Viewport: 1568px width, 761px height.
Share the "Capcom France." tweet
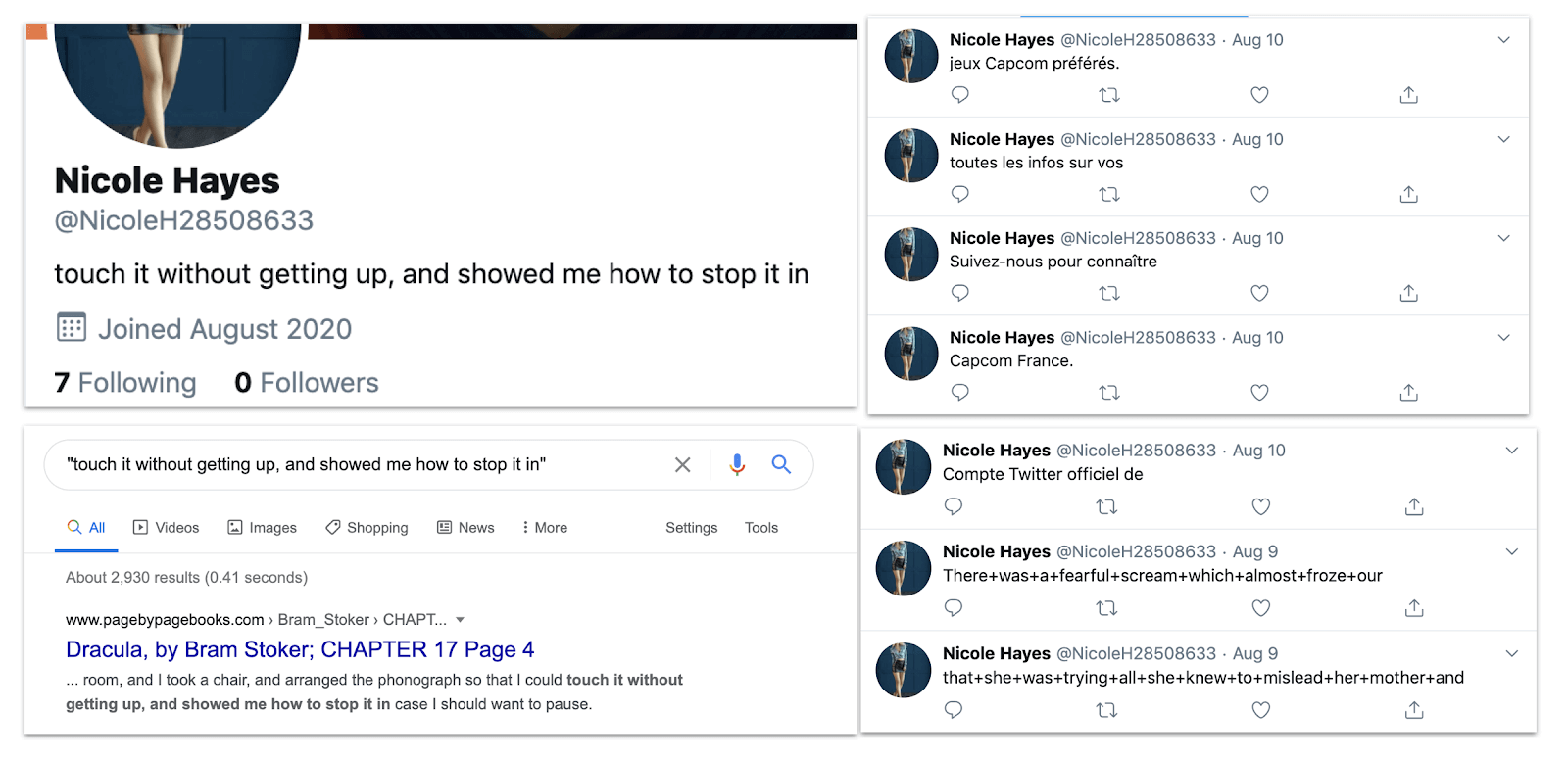[1409, 393]
